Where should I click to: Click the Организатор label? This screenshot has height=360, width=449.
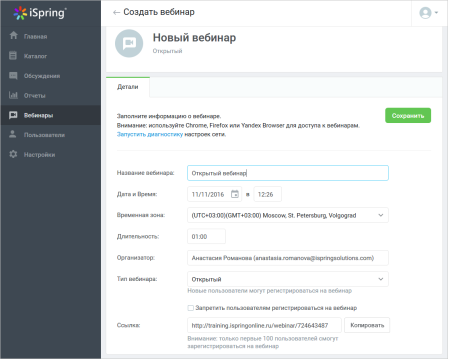coord(135,258)
